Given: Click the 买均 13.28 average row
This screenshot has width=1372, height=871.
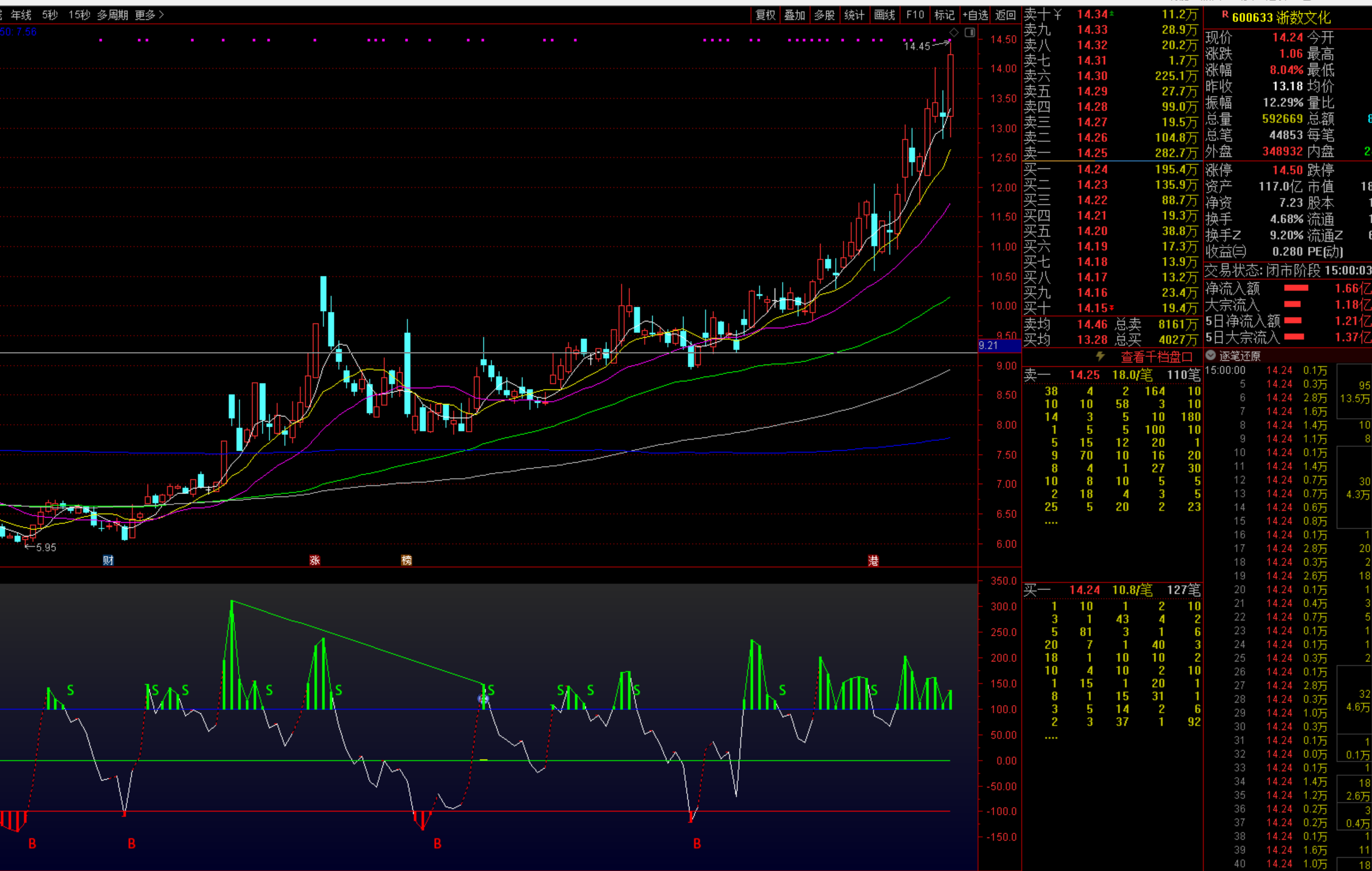Looking at the screenshot, I should coord(1111,340).
